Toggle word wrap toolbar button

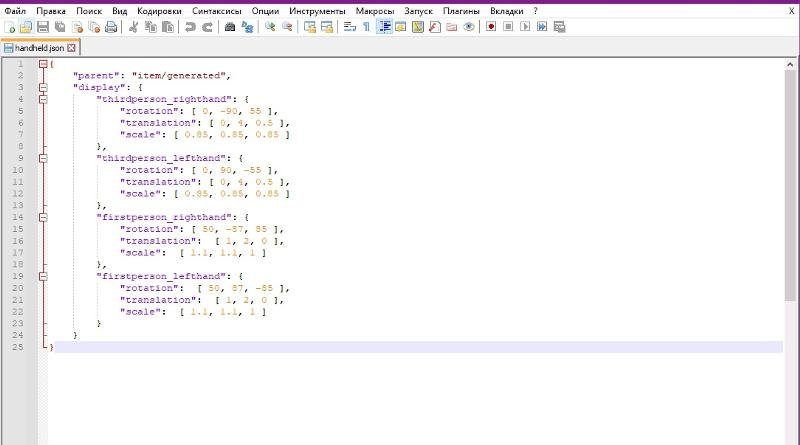348,27
